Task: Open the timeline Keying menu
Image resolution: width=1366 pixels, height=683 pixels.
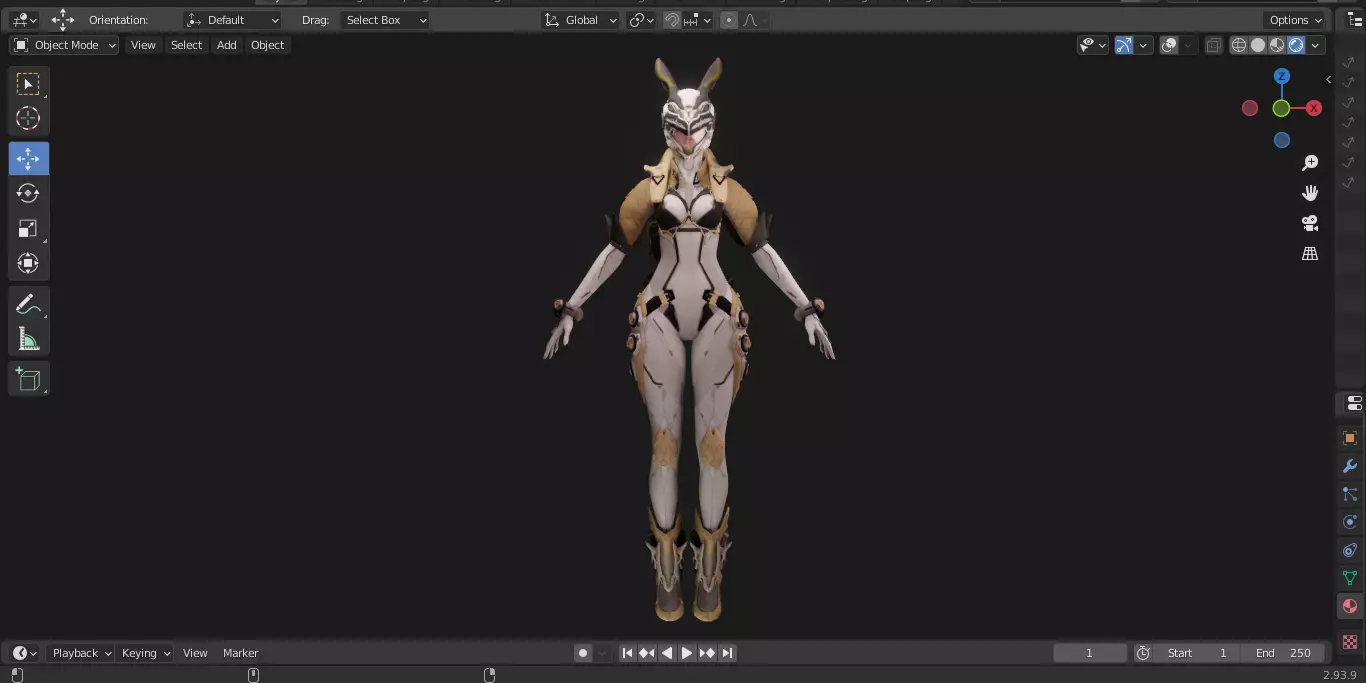Action: click(x=145, y=653)
